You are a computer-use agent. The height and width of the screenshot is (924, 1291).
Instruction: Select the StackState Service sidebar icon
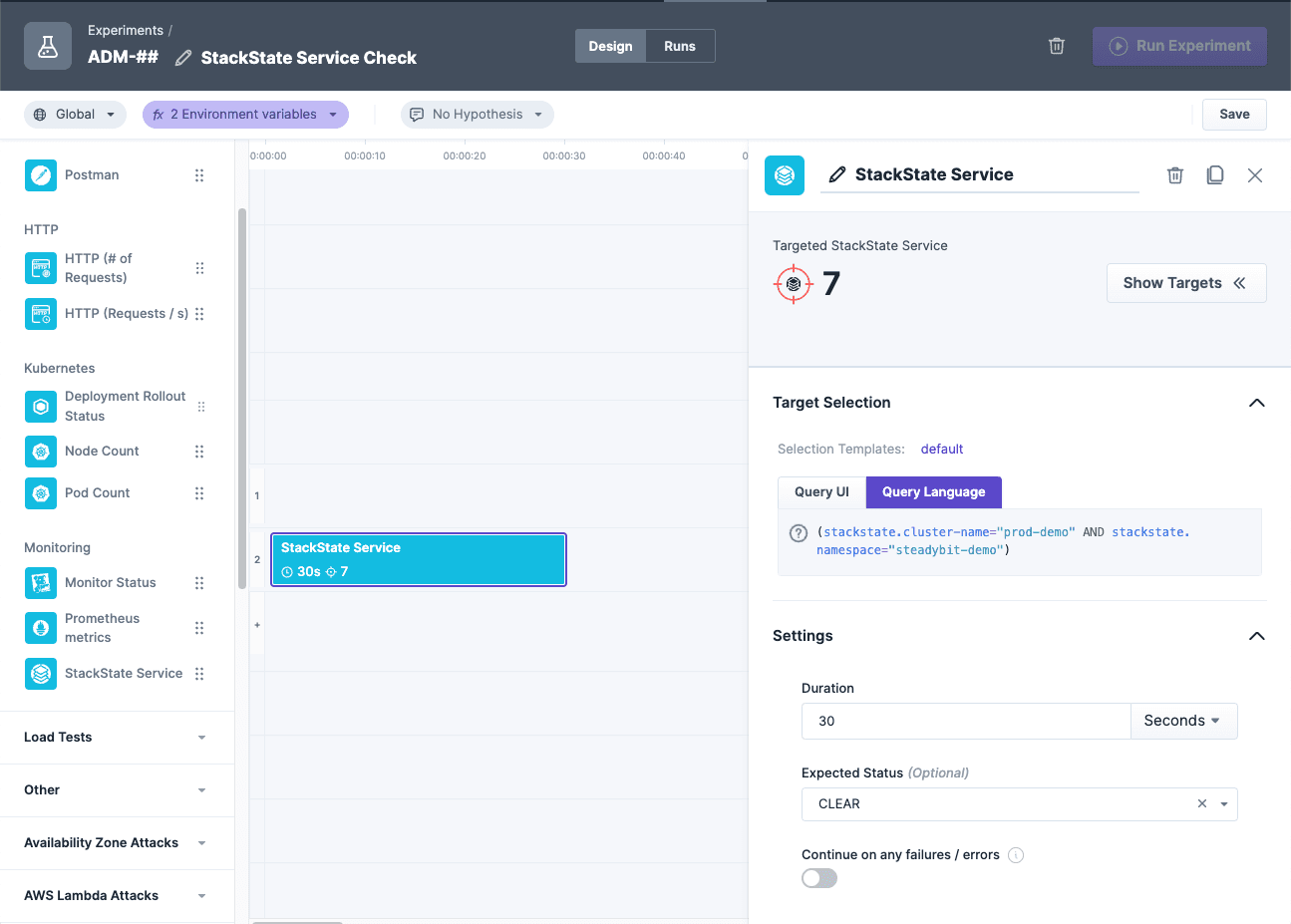coord(40,674)
